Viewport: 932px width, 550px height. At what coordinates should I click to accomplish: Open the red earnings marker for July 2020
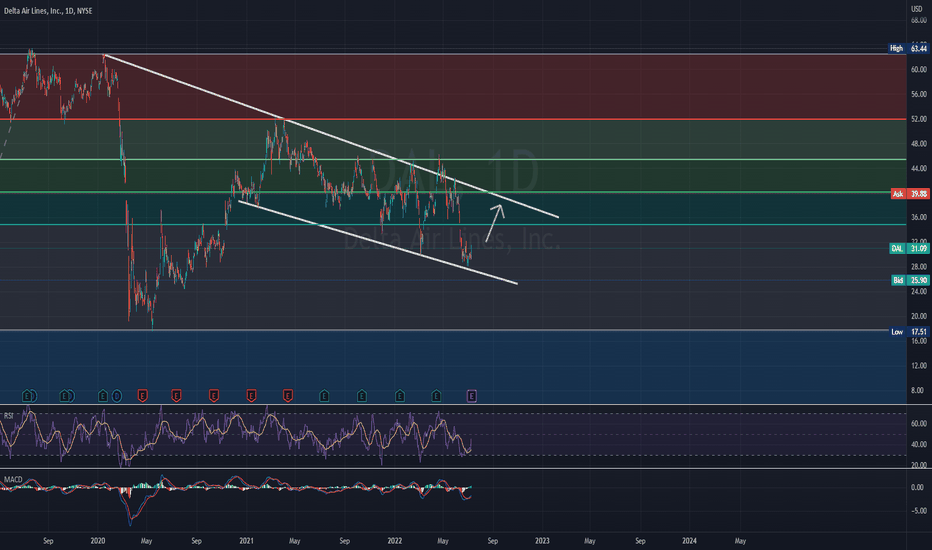click(x=176, y=395)
